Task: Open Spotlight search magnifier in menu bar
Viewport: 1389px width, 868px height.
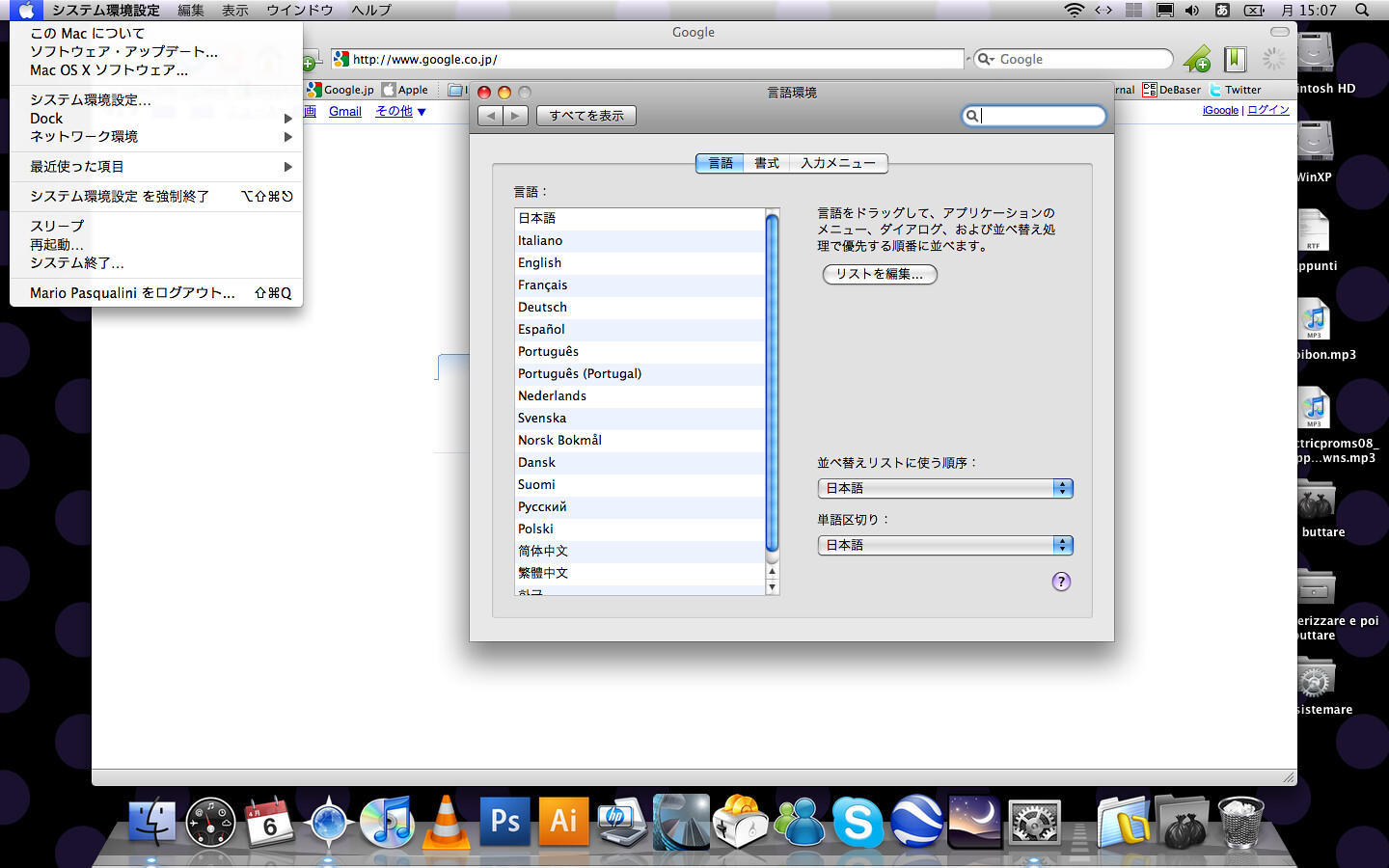Action: coord(1362,10)
